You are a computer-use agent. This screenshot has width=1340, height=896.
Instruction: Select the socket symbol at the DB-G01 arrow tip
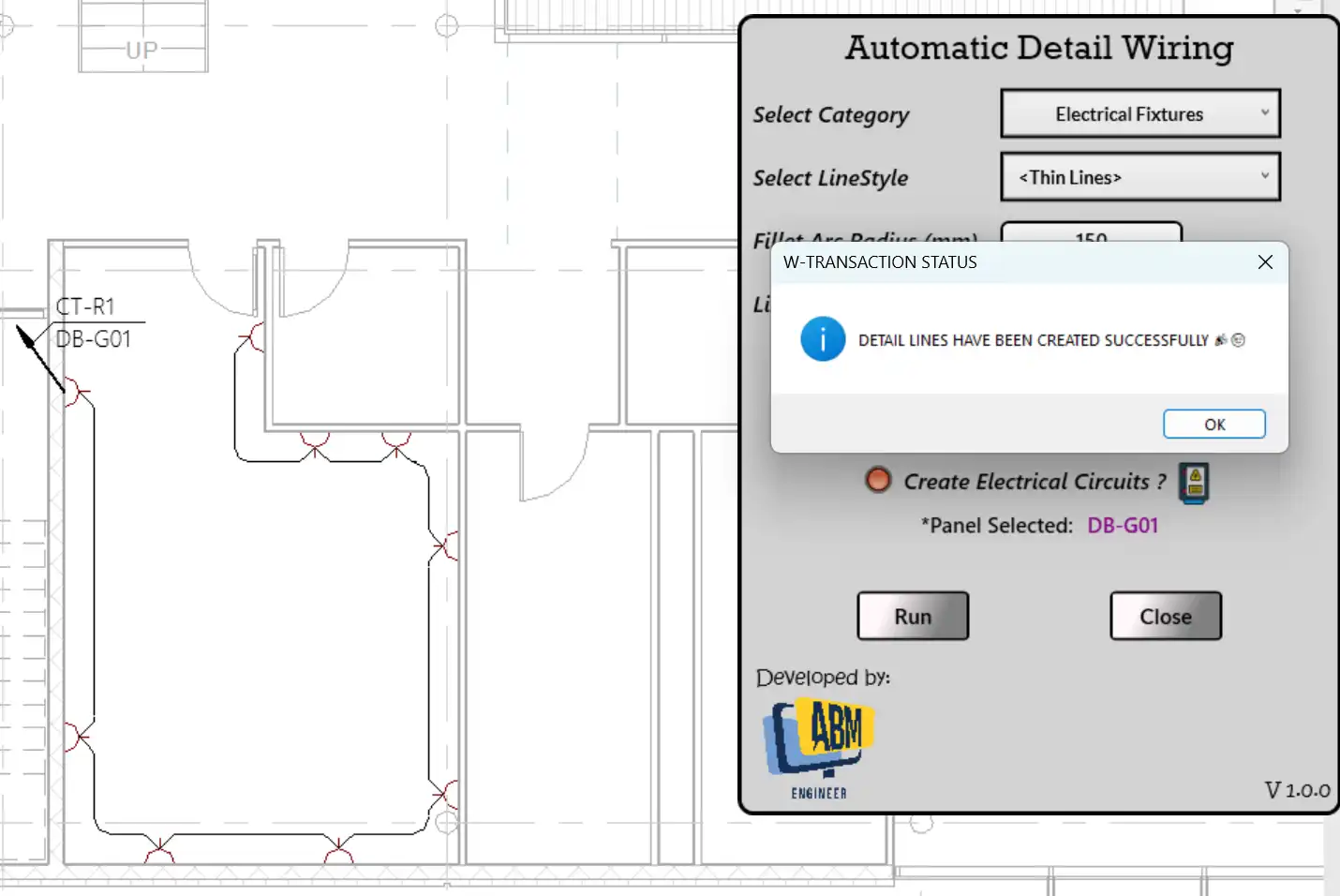pyautogui.click(x=75, y=393)
